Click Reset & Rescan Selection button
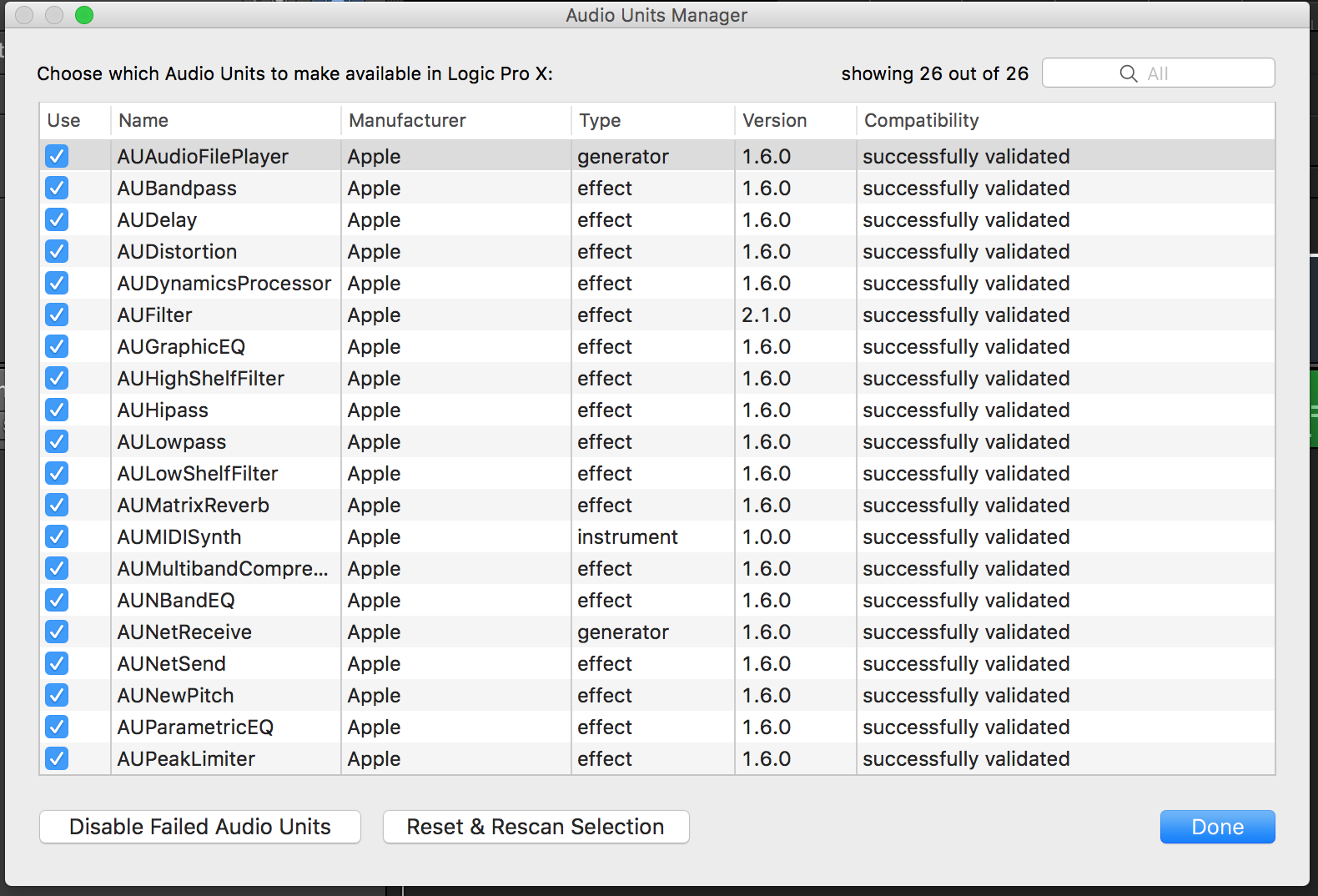The height and width of the screenshot is (896, 1318). [x=536, y=827]
